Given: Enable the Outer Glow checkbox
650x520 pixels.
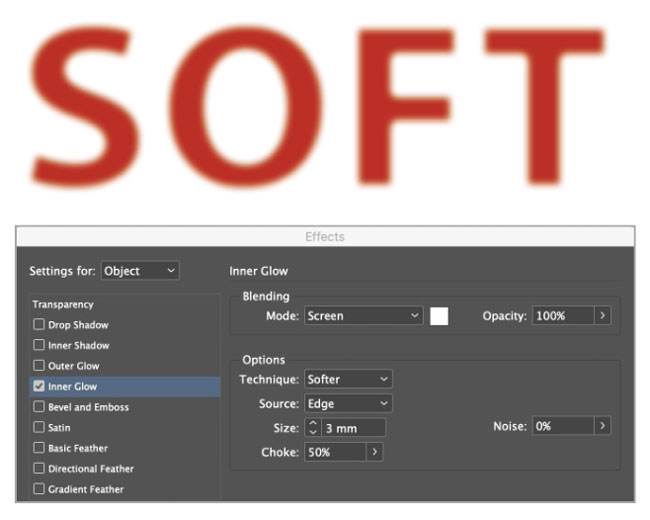Looking at the screenshot, I should pos(39,365).
